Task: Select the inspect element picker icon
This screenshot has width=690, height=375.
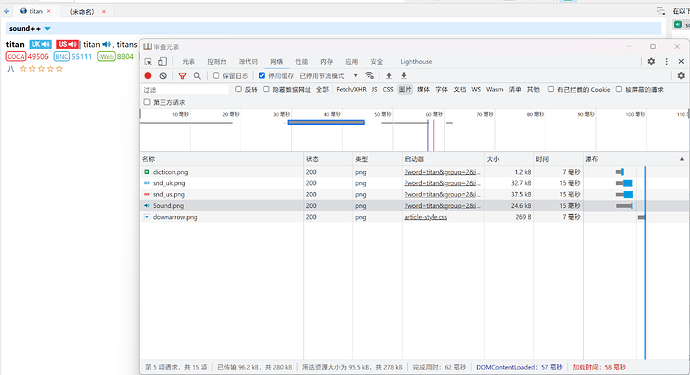Action: 148,62
